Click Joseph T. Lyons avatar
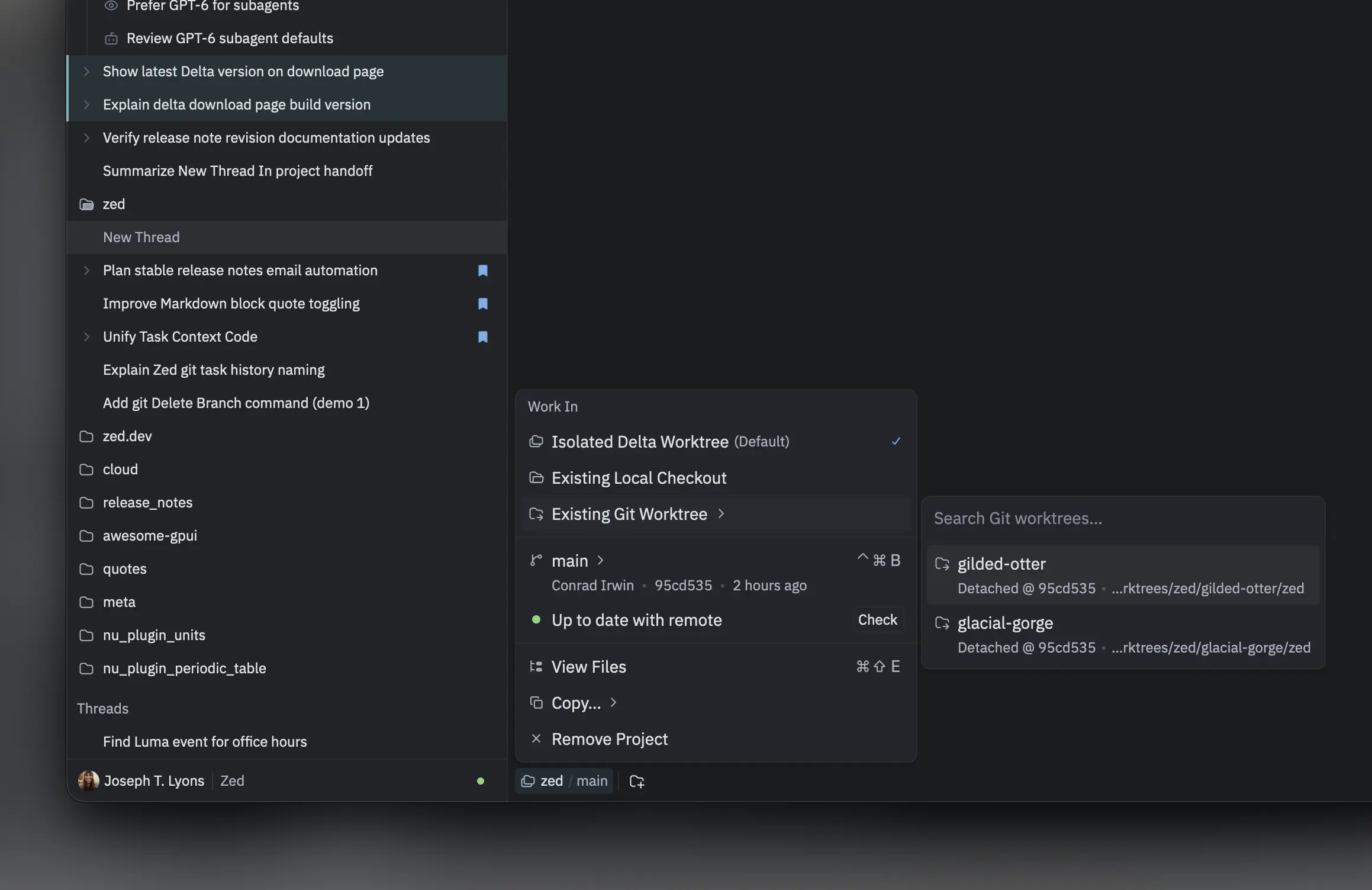 coord(89,780)
